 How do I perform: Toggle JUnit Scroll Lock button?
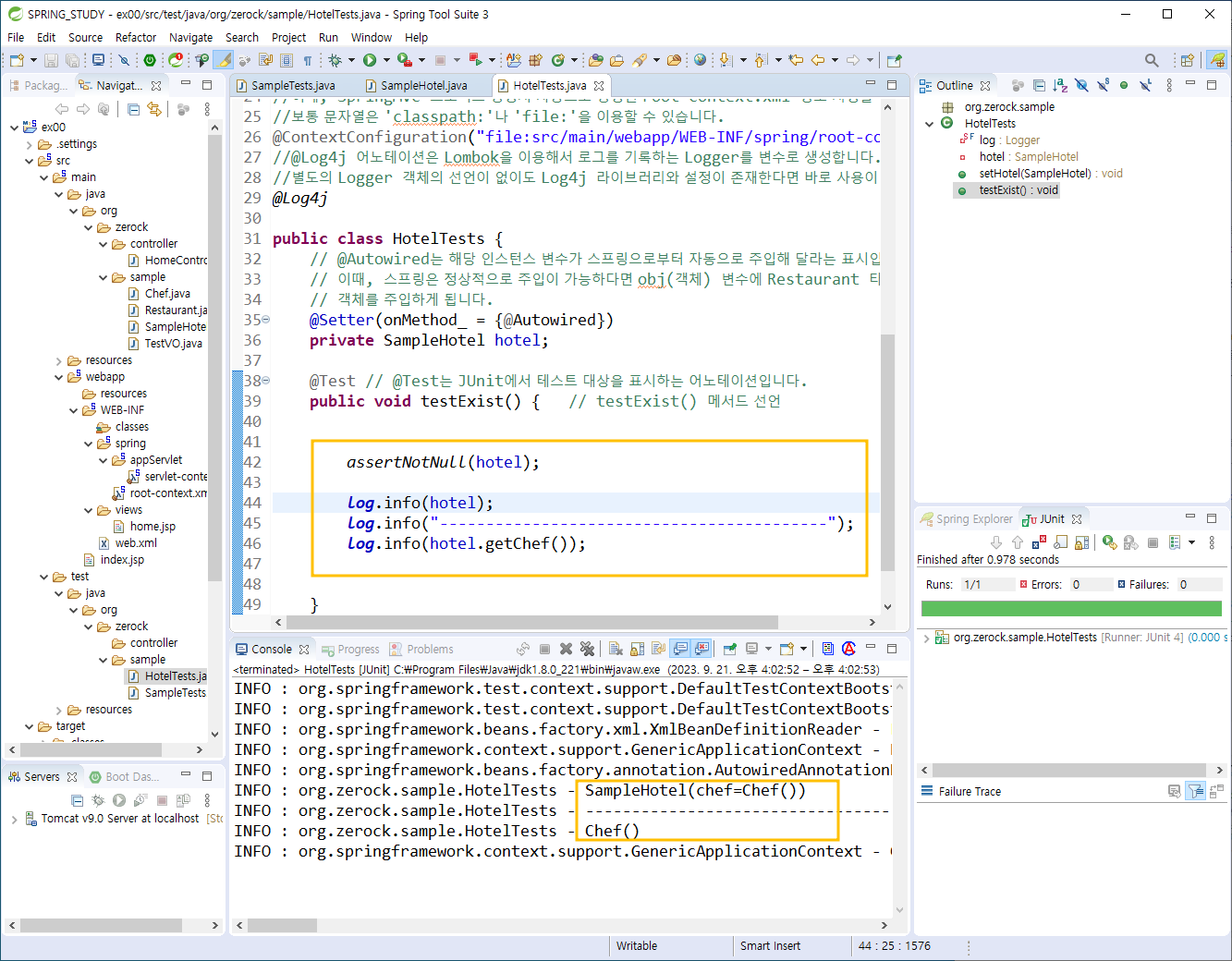tap(1081, 542)
